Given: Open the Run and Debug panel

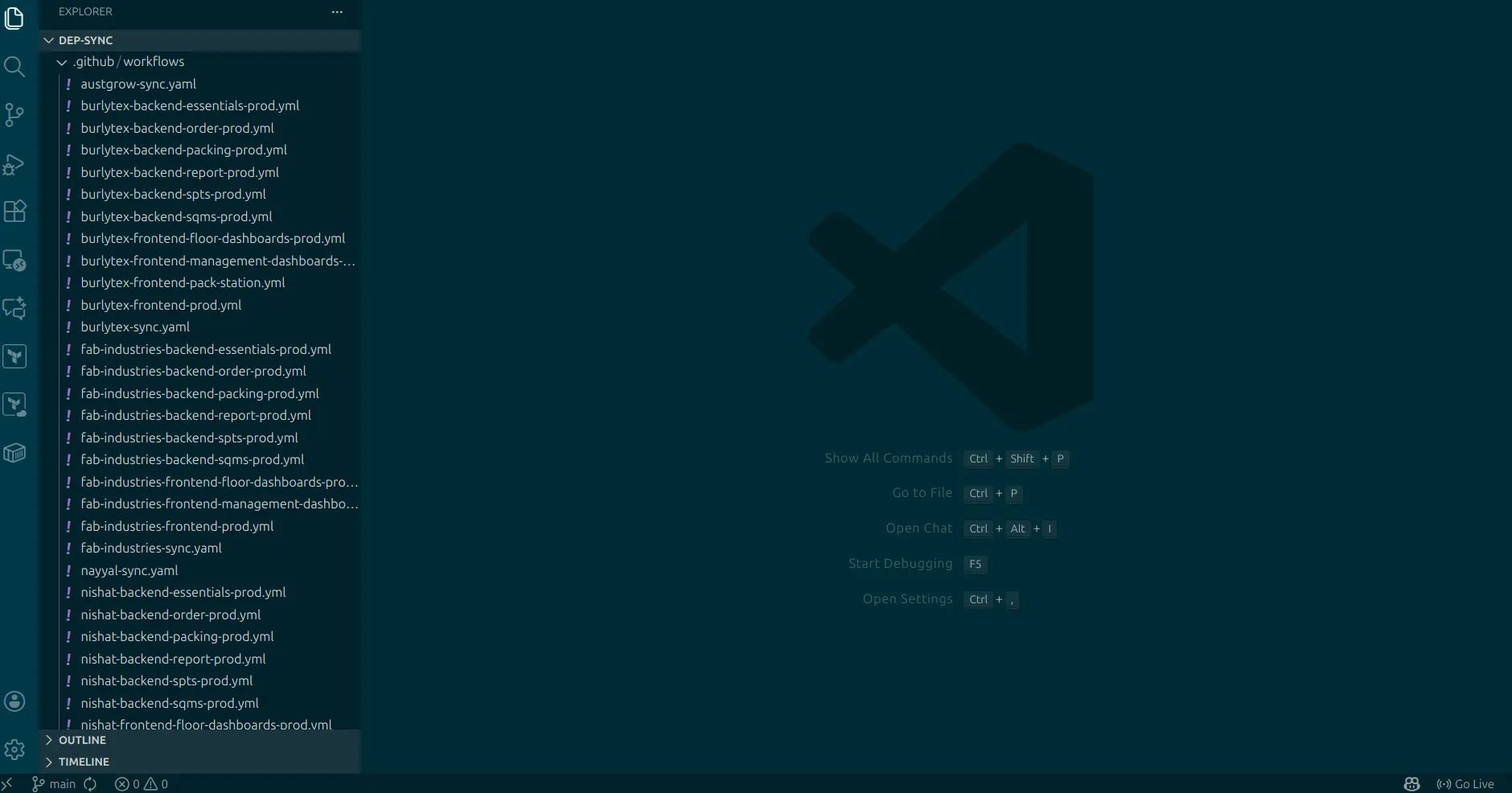Looking at the screenshot, I should (x=14, y=163).
